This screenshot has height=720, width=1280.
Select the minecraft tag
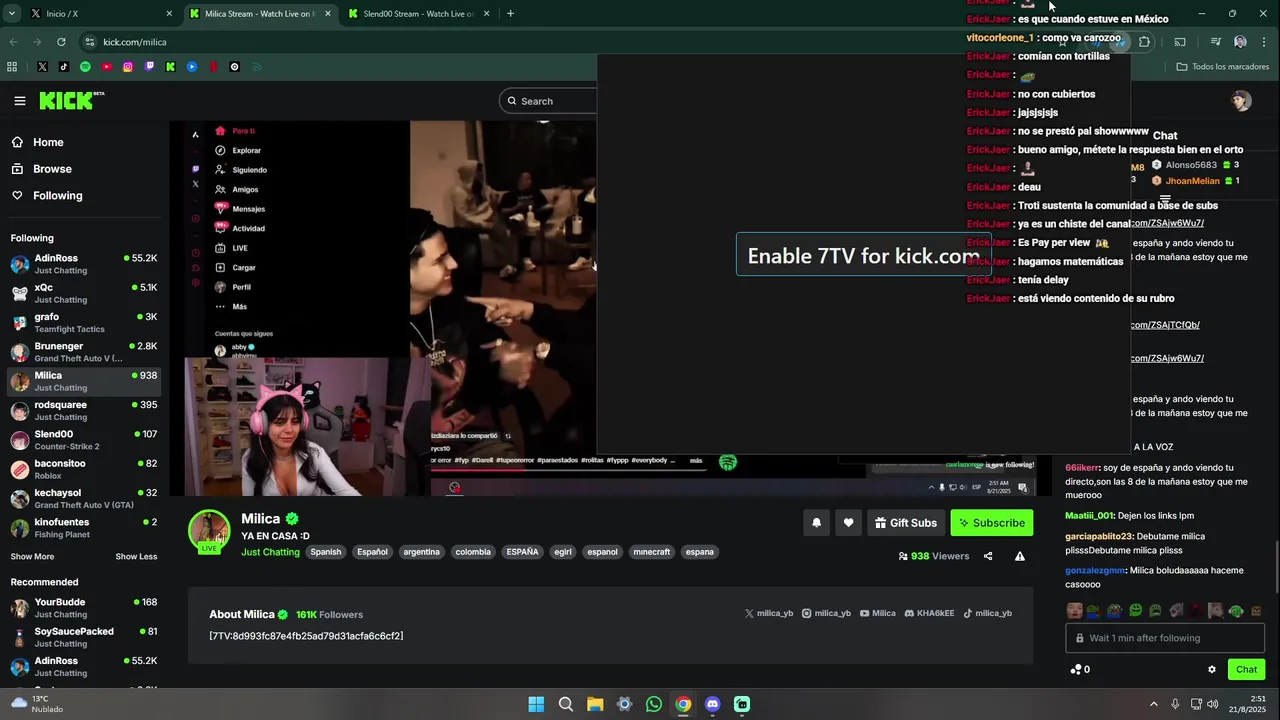click(652, 552)
